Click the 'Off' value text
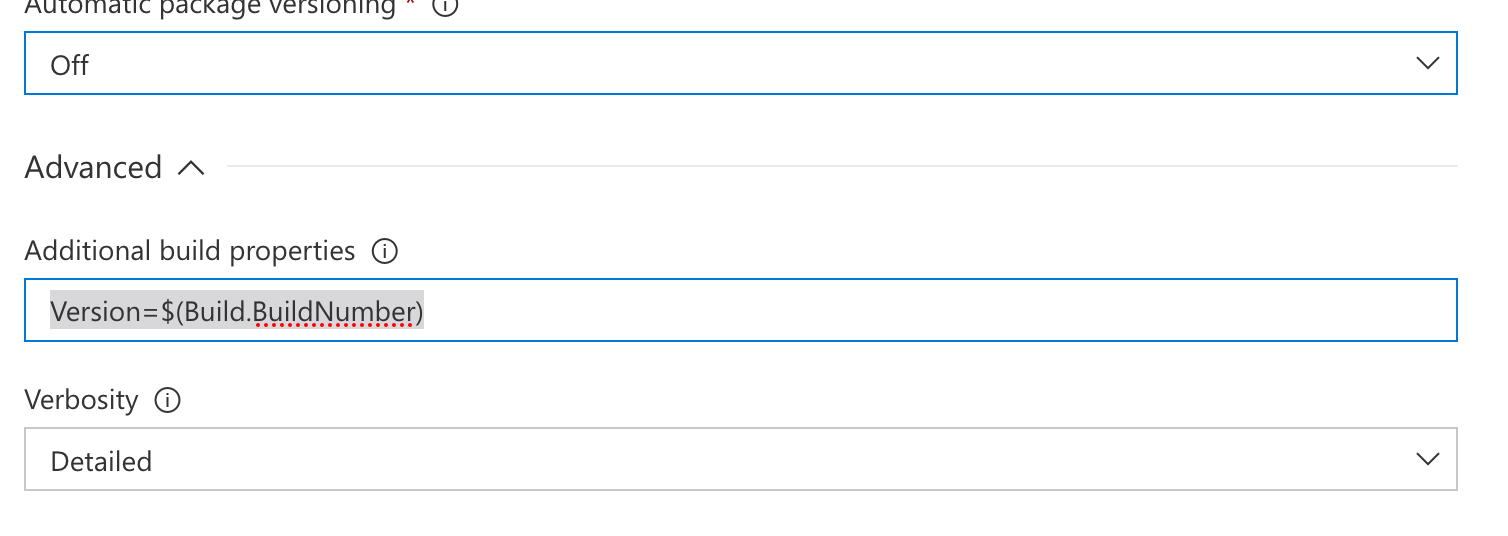1508x536 pixels. (70, 66)
